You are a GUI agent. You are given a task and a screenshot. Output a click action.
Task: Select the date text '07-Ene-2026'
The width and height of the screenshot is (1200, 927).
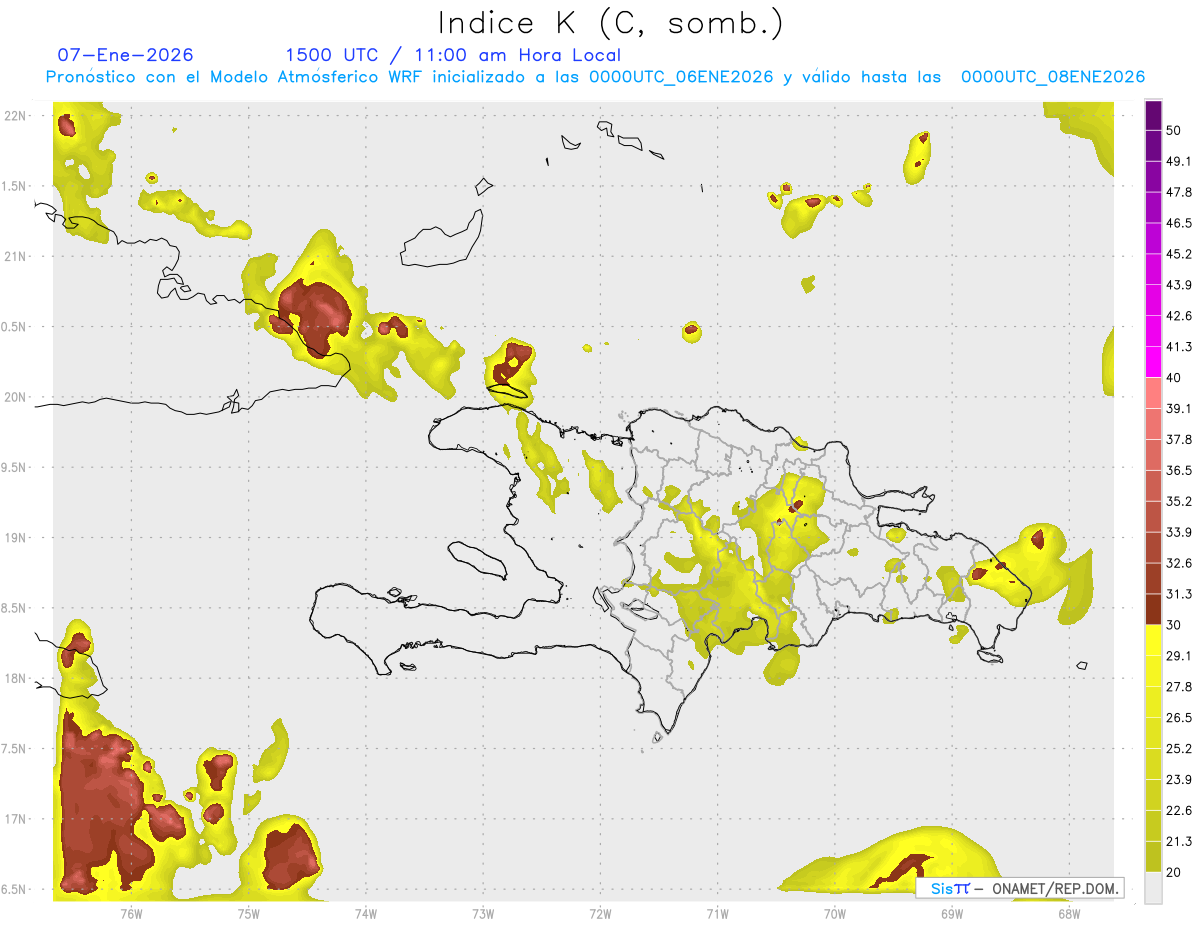click(x=125, y=55)
